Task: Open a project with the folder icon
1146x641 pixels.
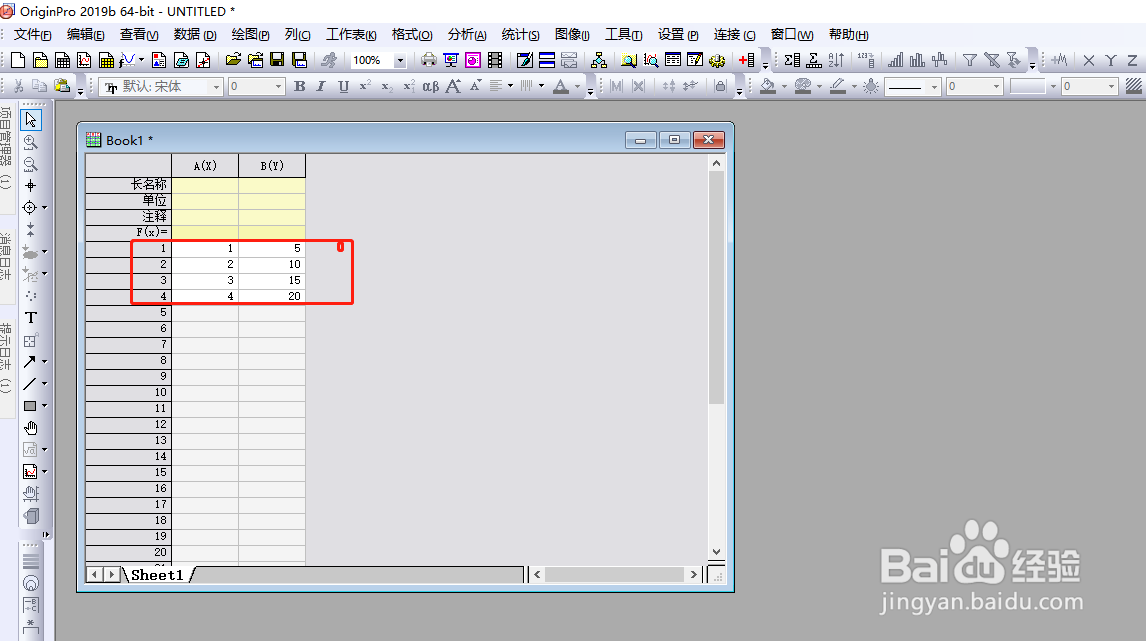Action: 233,60
